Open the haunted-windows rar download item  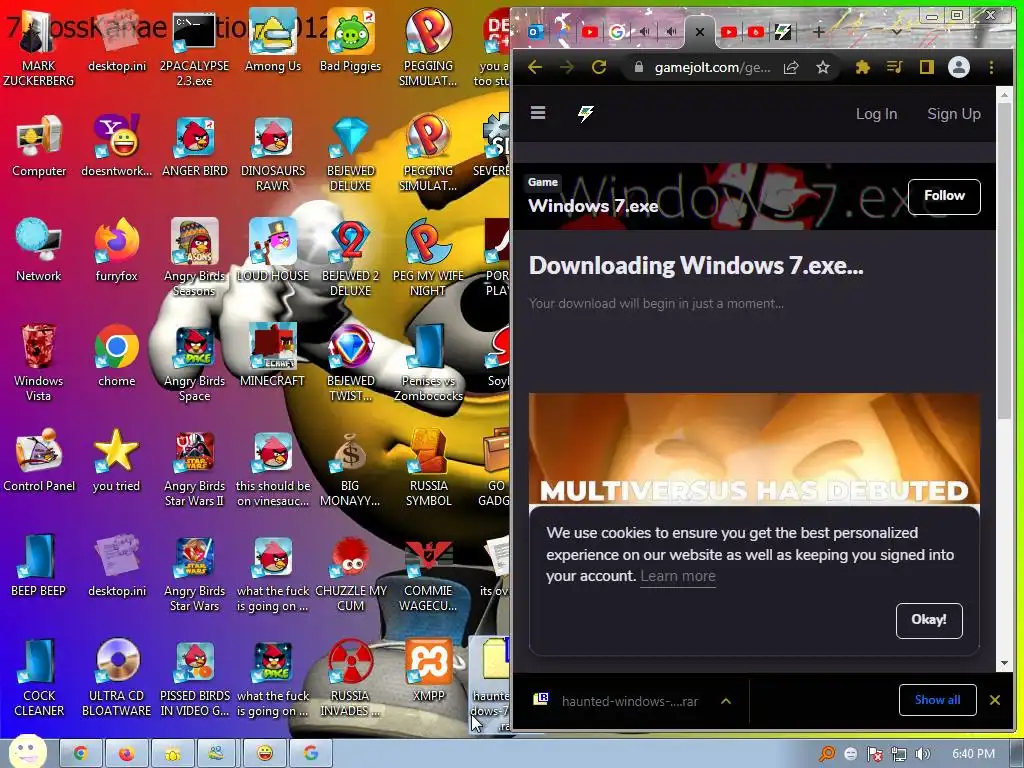pyautogui.click(x=630, y=701)
